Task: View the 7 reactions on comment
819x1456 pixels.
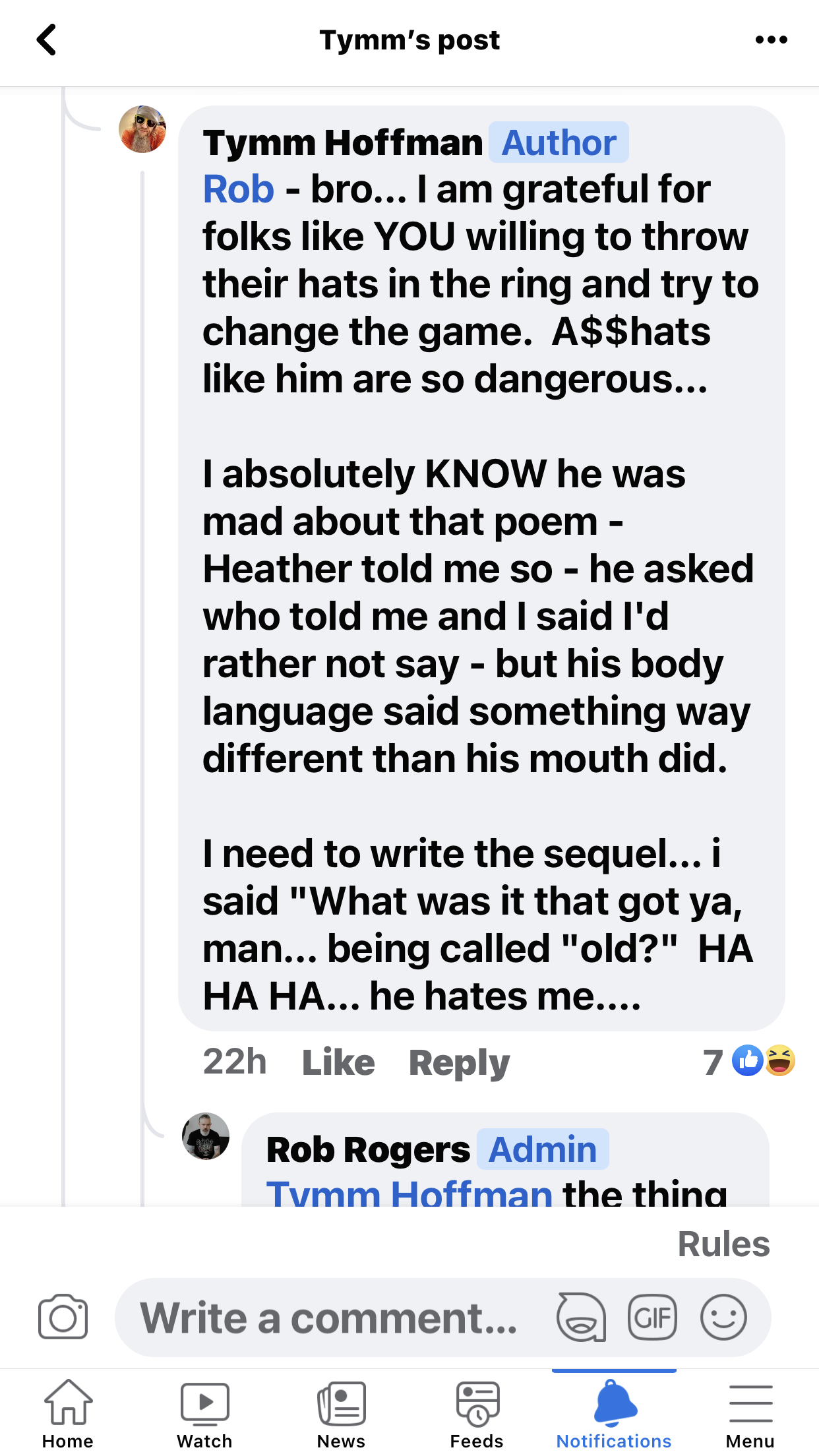Action: tap(750, 1062)
